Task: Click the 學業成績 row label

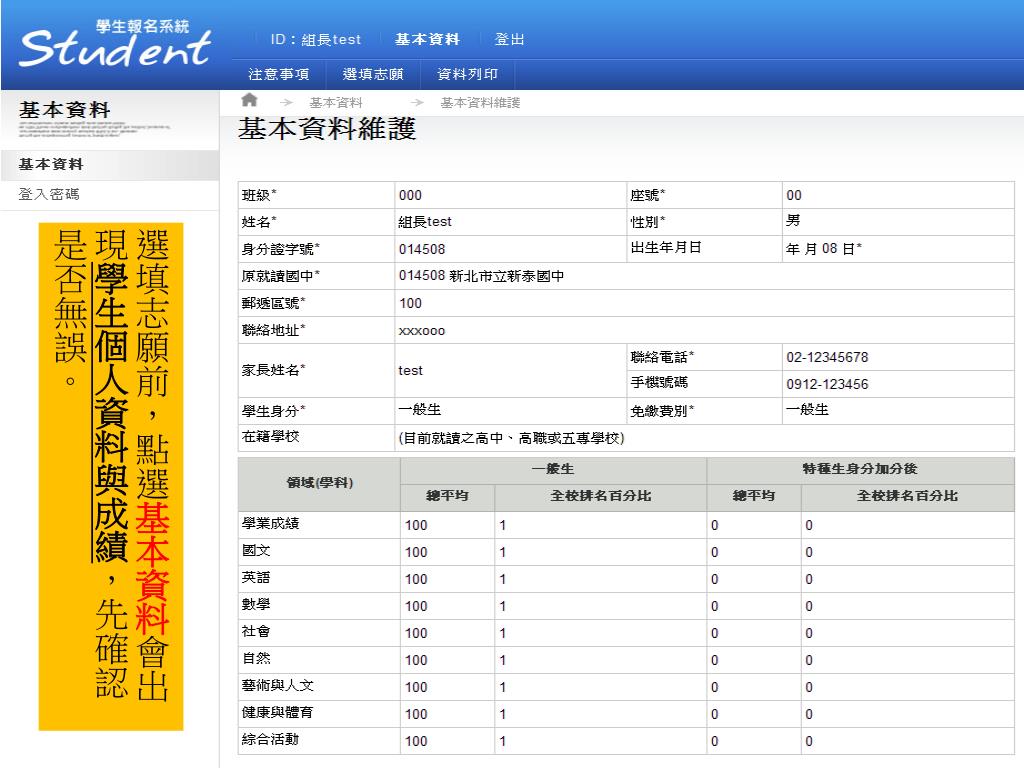Action: point(270,524)
